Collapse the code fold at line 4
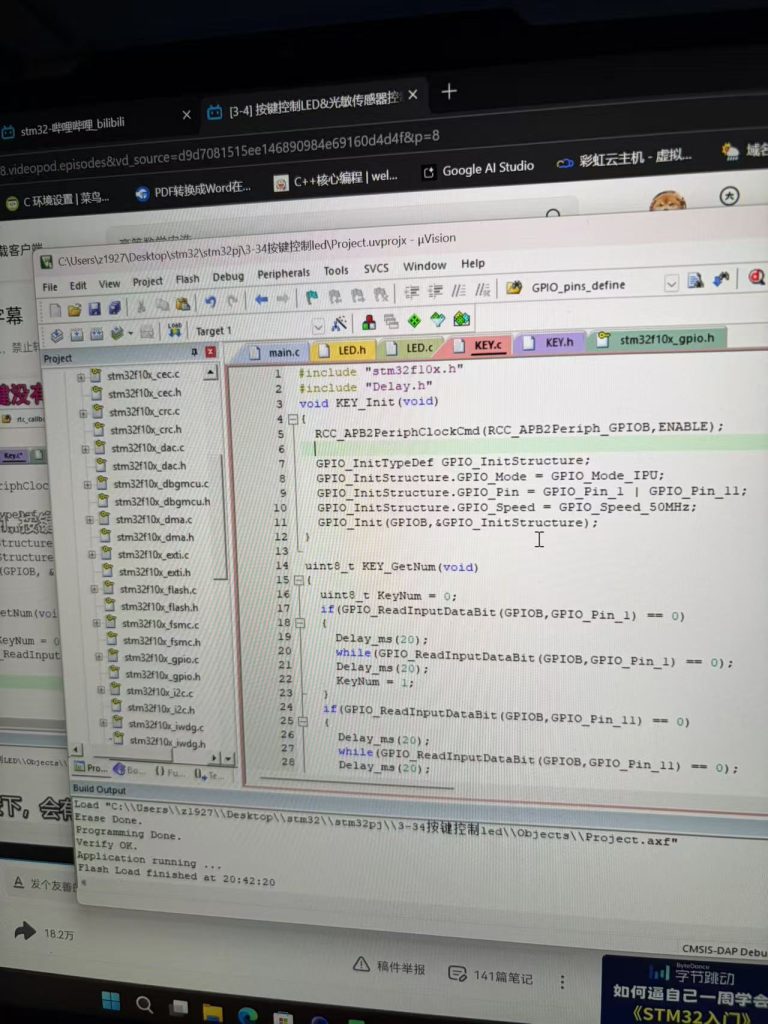Viewport: 768px width, 1024px height. click(291, 418)
